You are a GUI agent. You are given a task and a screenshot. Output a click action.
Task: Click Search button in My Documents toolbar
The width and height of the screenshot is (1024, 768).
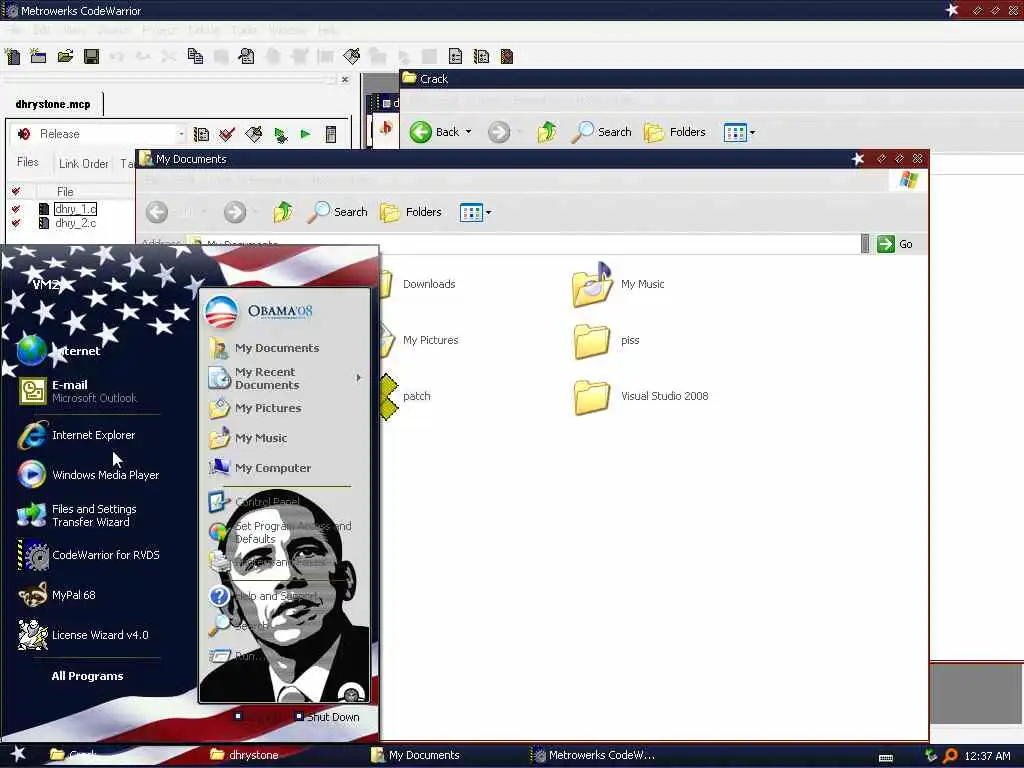pyautogui.click(x=338, y=212)
